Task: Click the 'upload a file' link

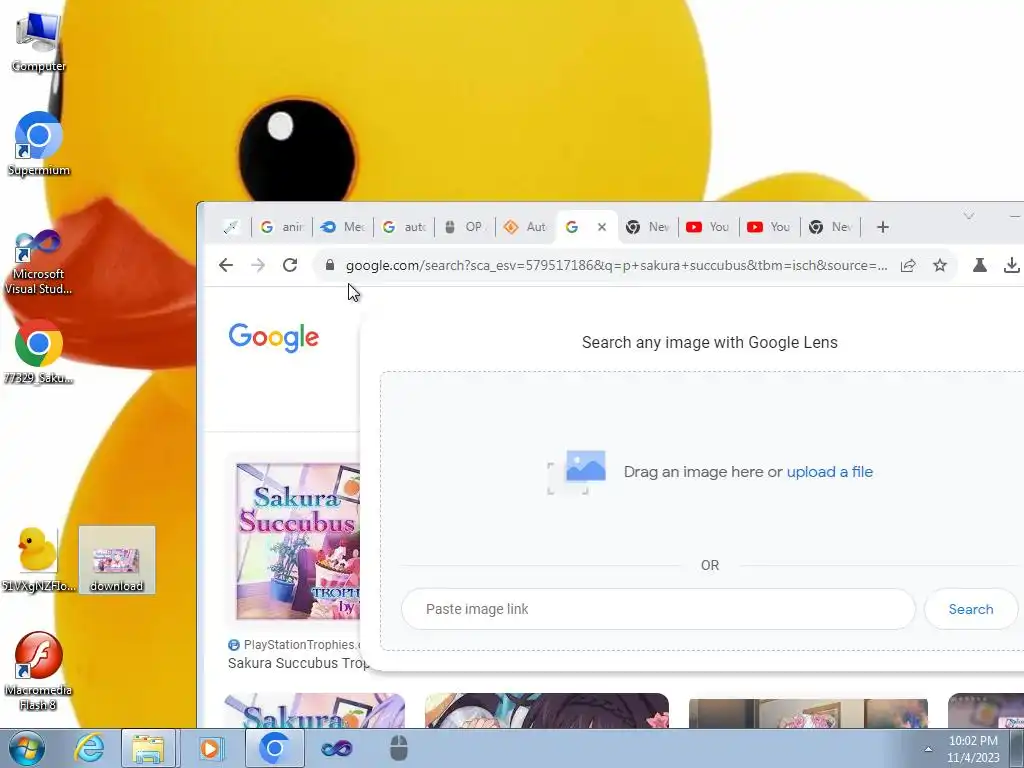Action: (x=829, y=472)
